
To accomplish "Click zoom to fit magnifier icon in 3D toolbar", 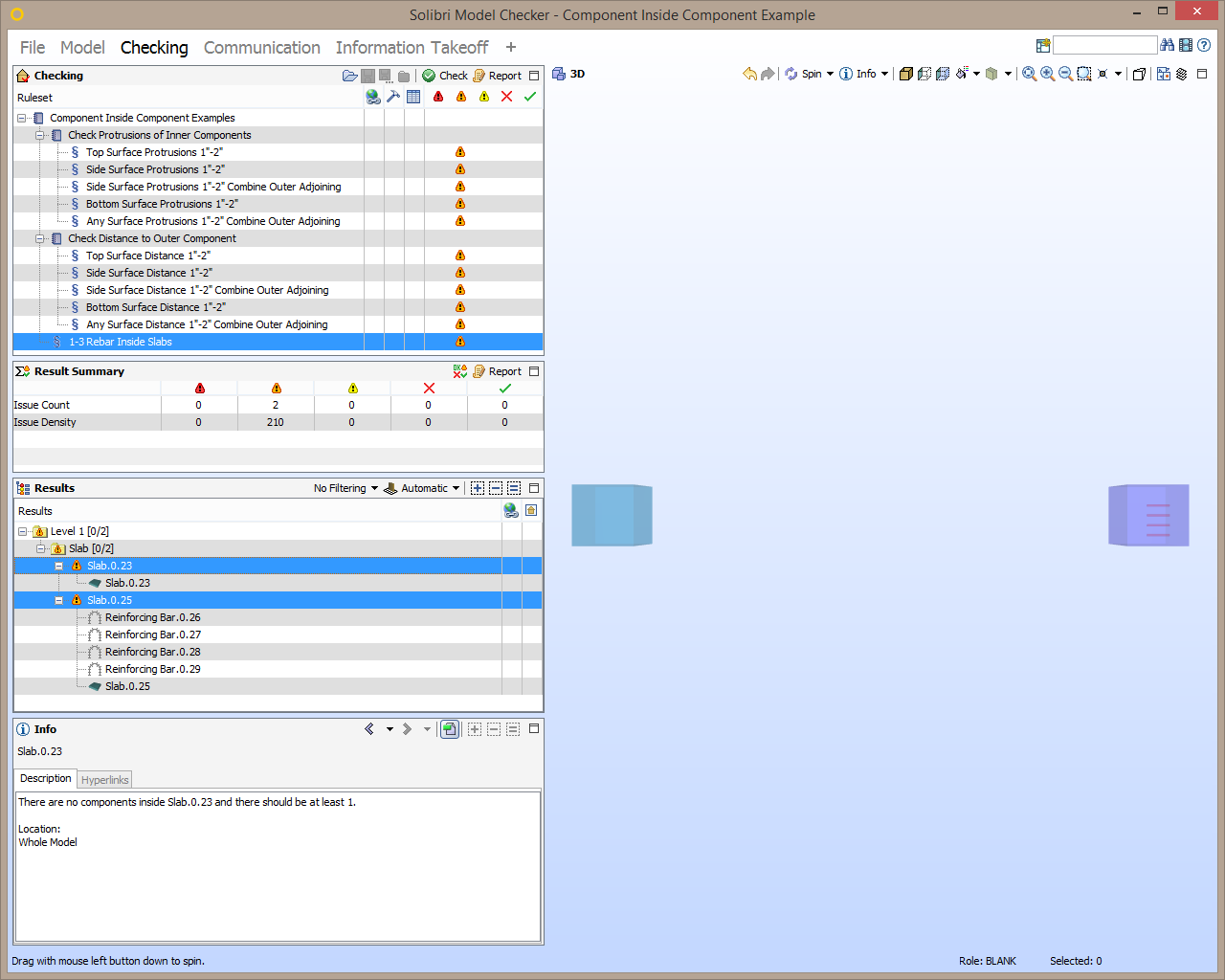I will coord(1029,74).
